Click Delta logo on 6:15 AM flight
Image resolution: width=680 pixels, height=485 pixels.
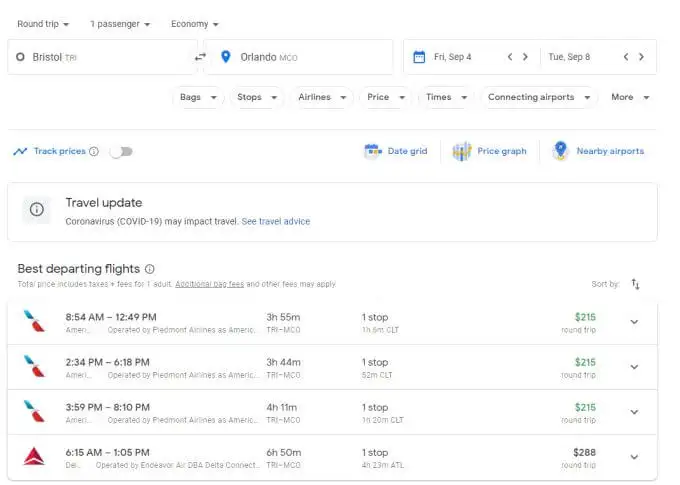click(34, 456)
